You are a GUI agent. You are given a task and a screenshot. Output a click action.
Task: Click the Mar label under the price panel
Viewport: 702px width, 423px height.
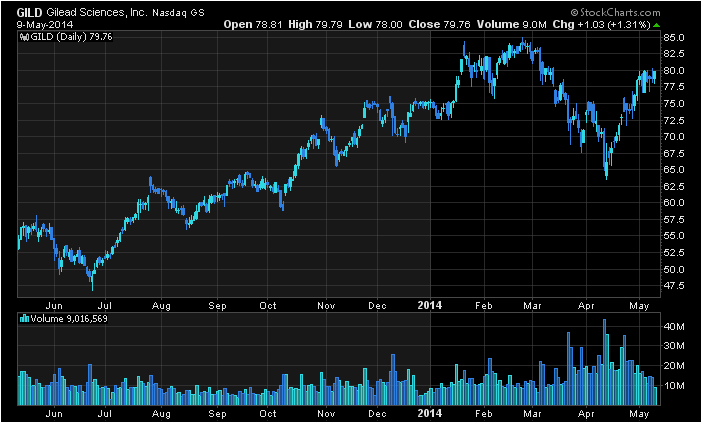click(x=533, y=306)
